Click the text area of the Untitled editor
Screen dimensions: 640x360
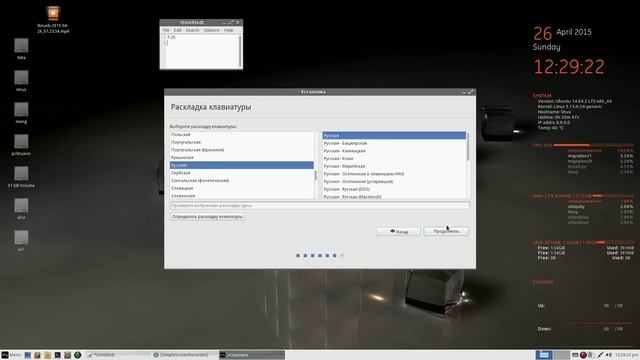click(202, 51)
